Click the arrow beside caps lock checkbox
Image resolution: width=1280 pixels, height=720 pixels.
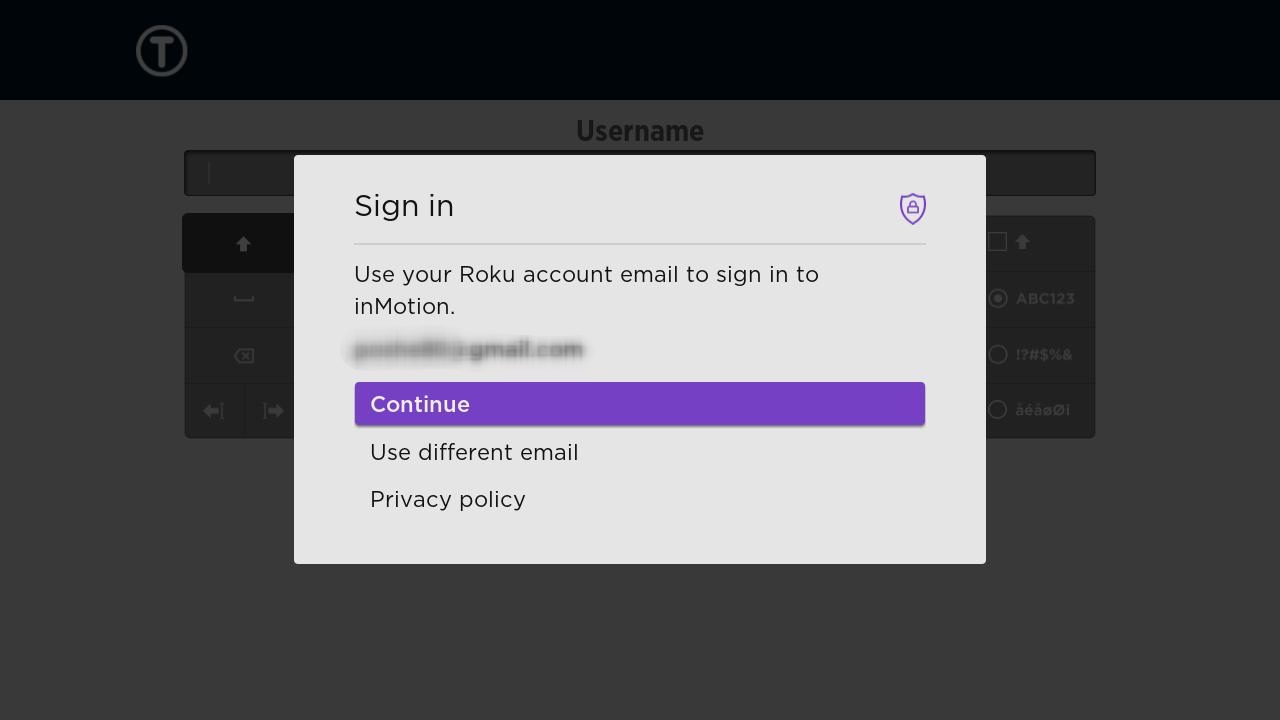(1022, 242)
